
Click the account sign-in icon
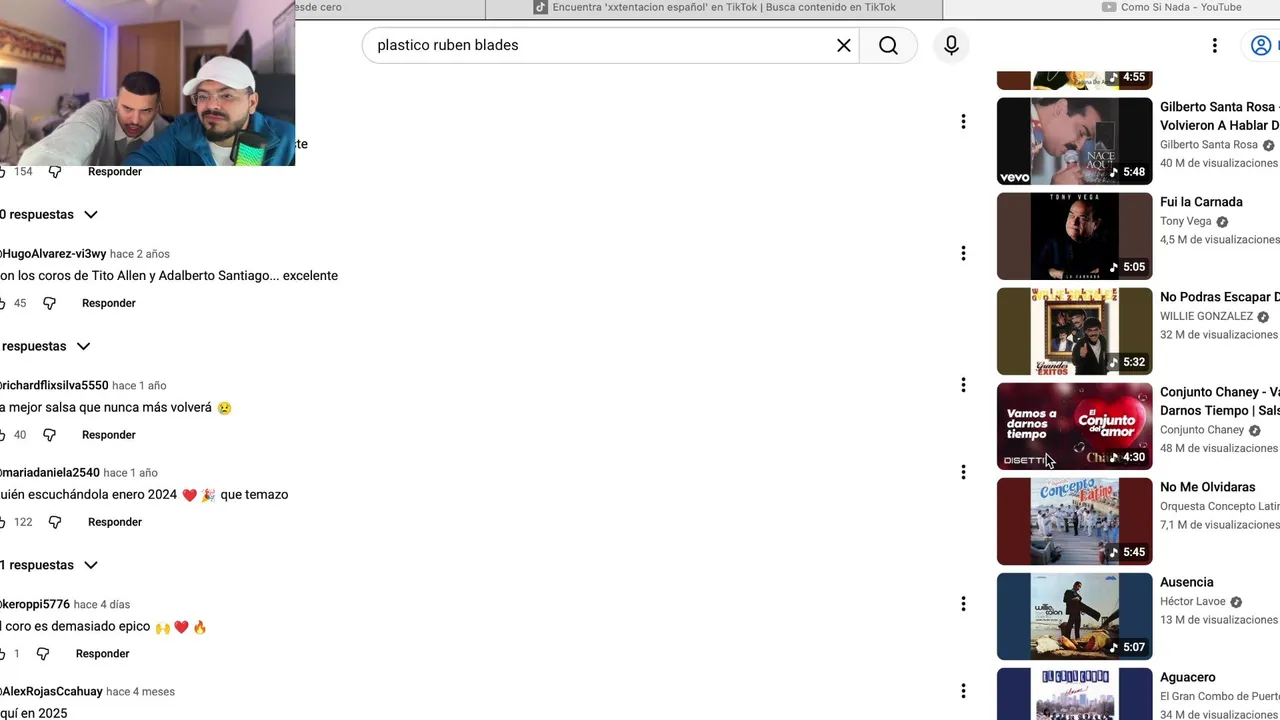coord(1262,45)
